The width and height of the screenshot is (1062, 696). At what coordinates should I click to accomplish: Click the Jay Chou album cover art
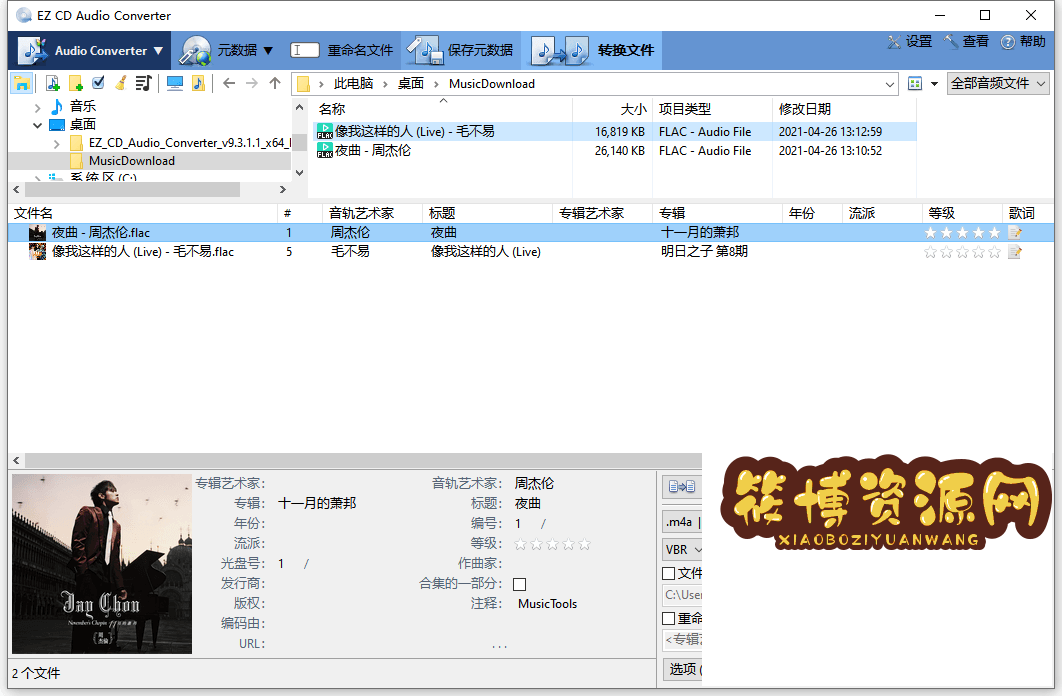click(102, 563)
